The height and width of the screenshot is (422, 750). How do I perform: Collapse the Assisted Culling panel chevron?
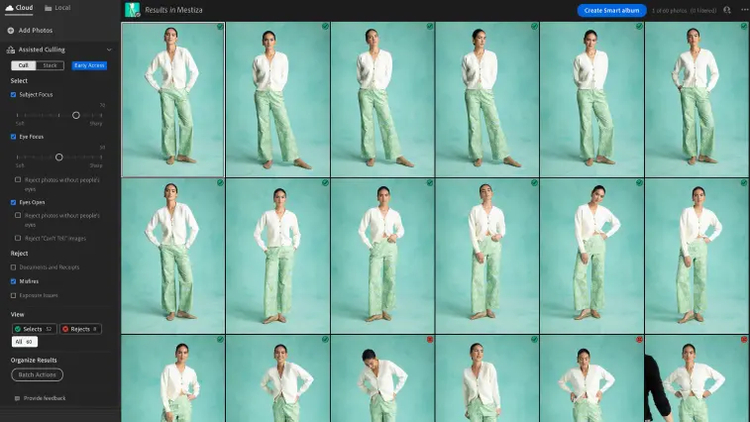tap(109, 50)
